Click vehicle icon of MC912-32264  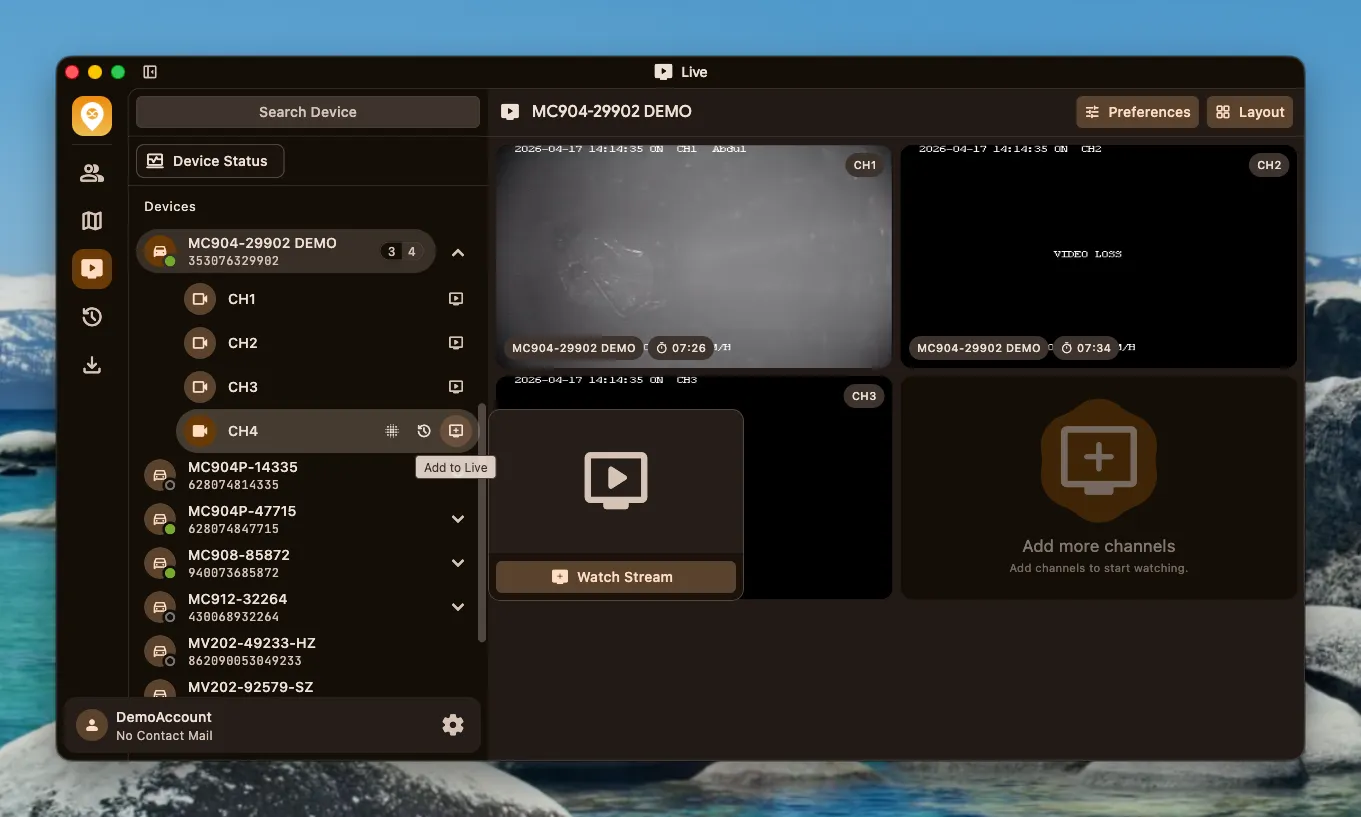click(x=160, y=607)
